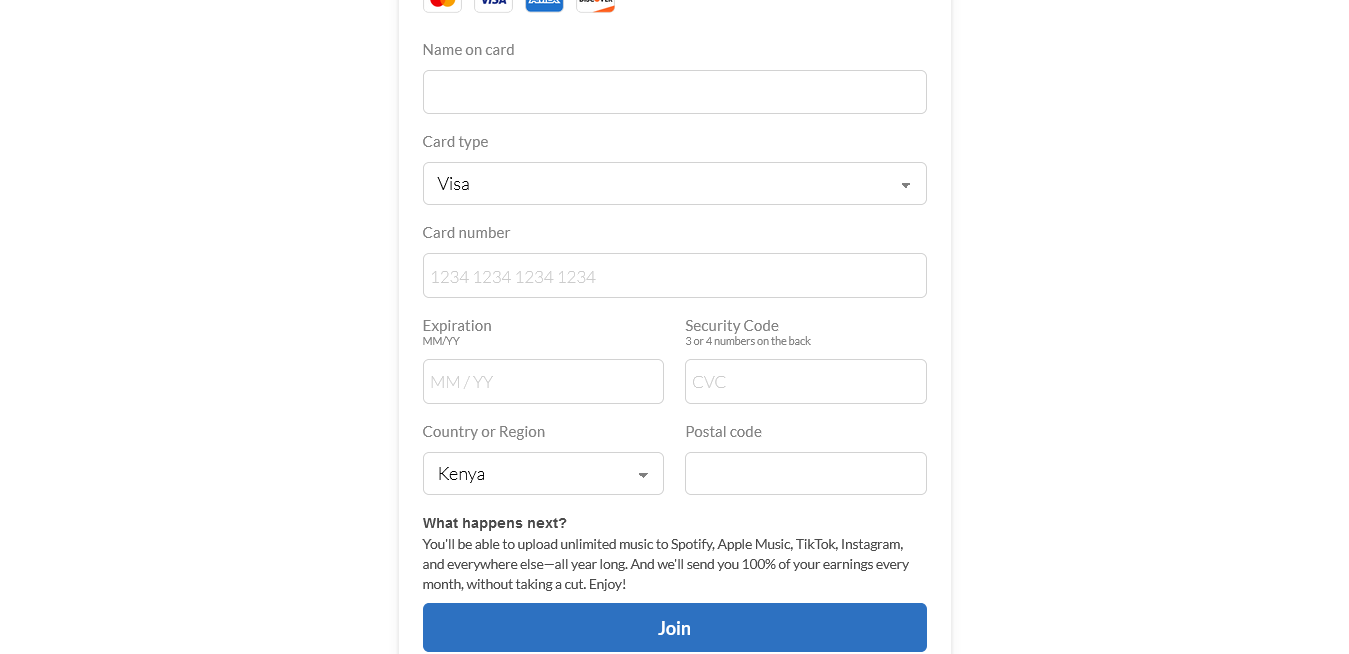The width and height of the screenshot is (1349, 654).
Task: Click the Country or Region dropdown arrow
Action: 643,475
